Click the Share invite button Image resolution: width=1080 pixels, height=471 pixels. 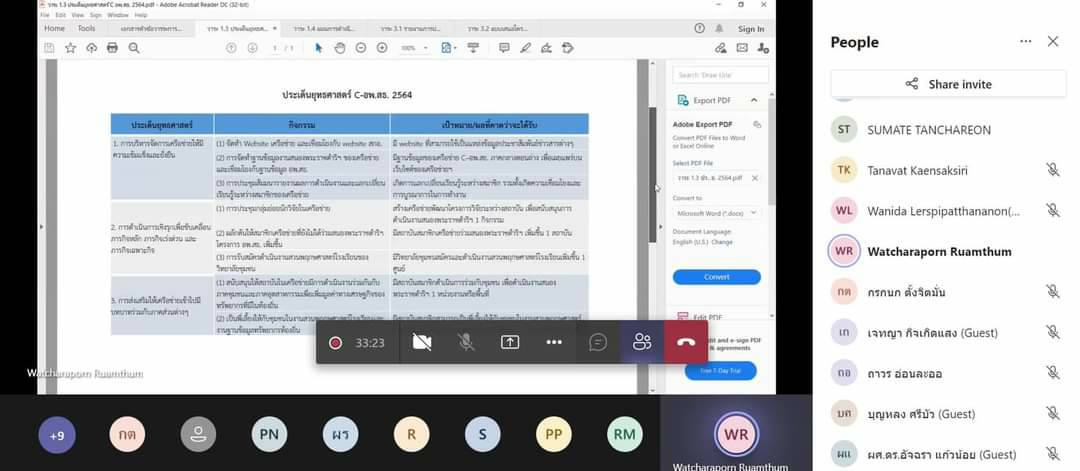click(x=941, y=84)
